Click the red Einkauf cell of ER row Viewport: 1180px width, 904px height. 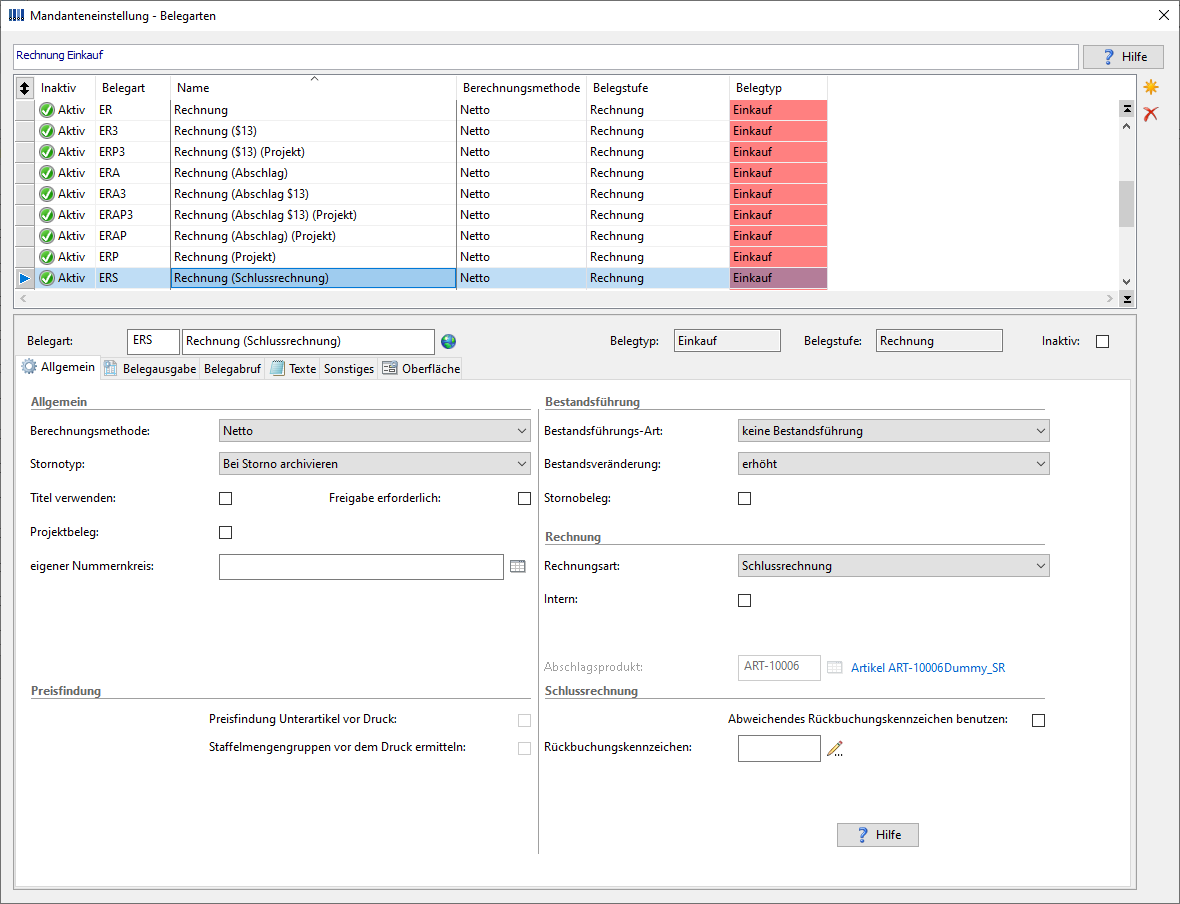778,110
